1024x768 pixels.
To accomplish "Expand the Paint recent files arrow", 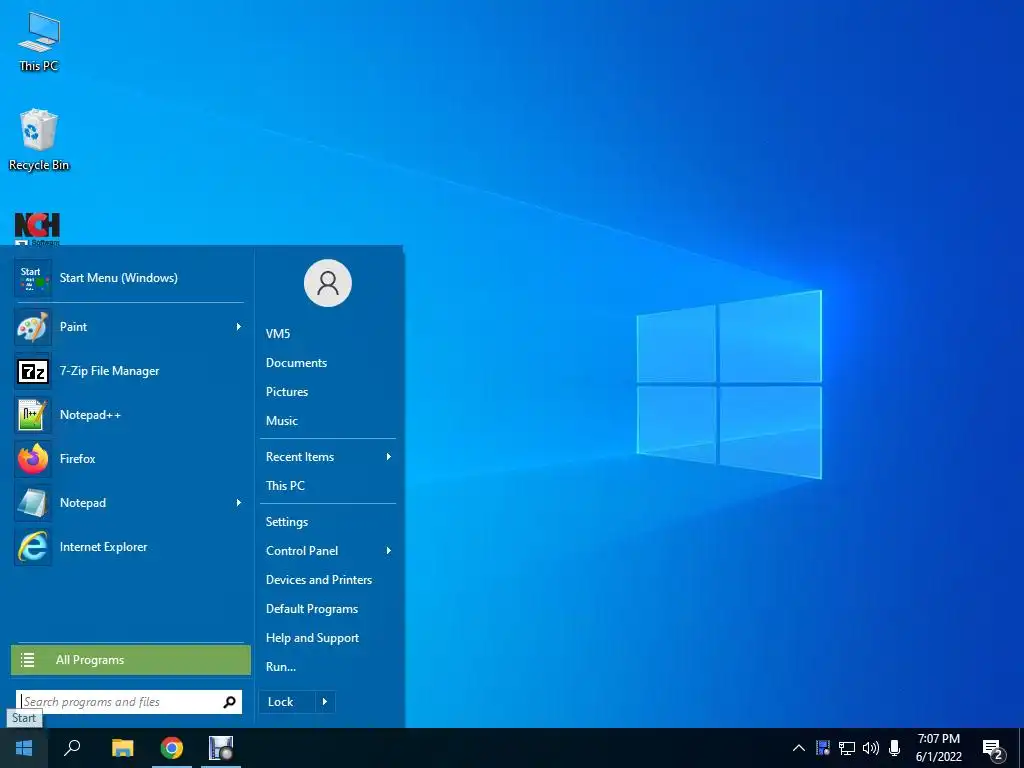I will (x=238, y=327).
